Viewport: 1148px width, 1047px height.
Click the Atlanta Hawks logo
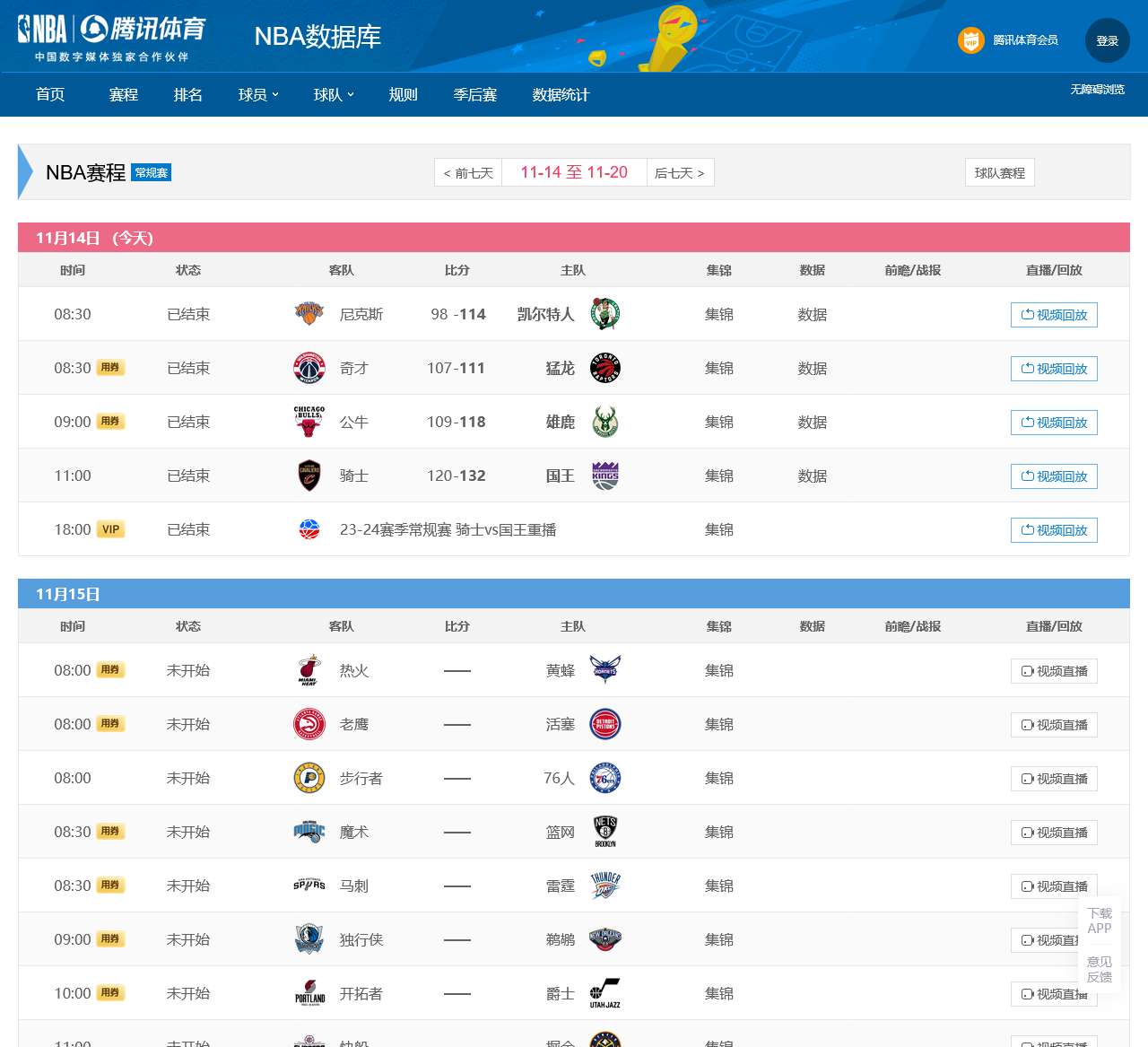click(x=309, y=724)
